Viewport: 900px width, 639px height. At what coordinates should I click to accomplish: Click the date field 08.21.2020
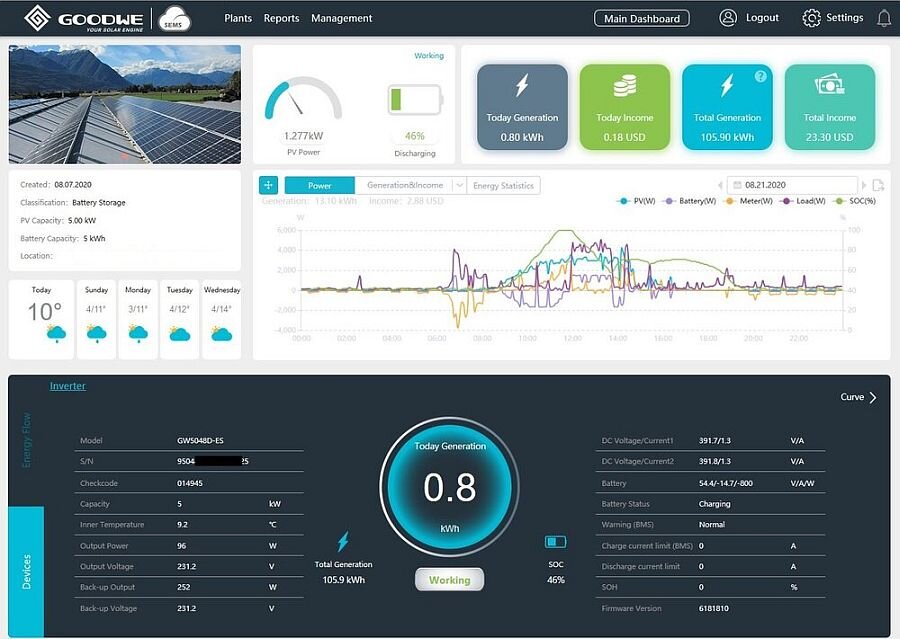(x=792, y=185)
